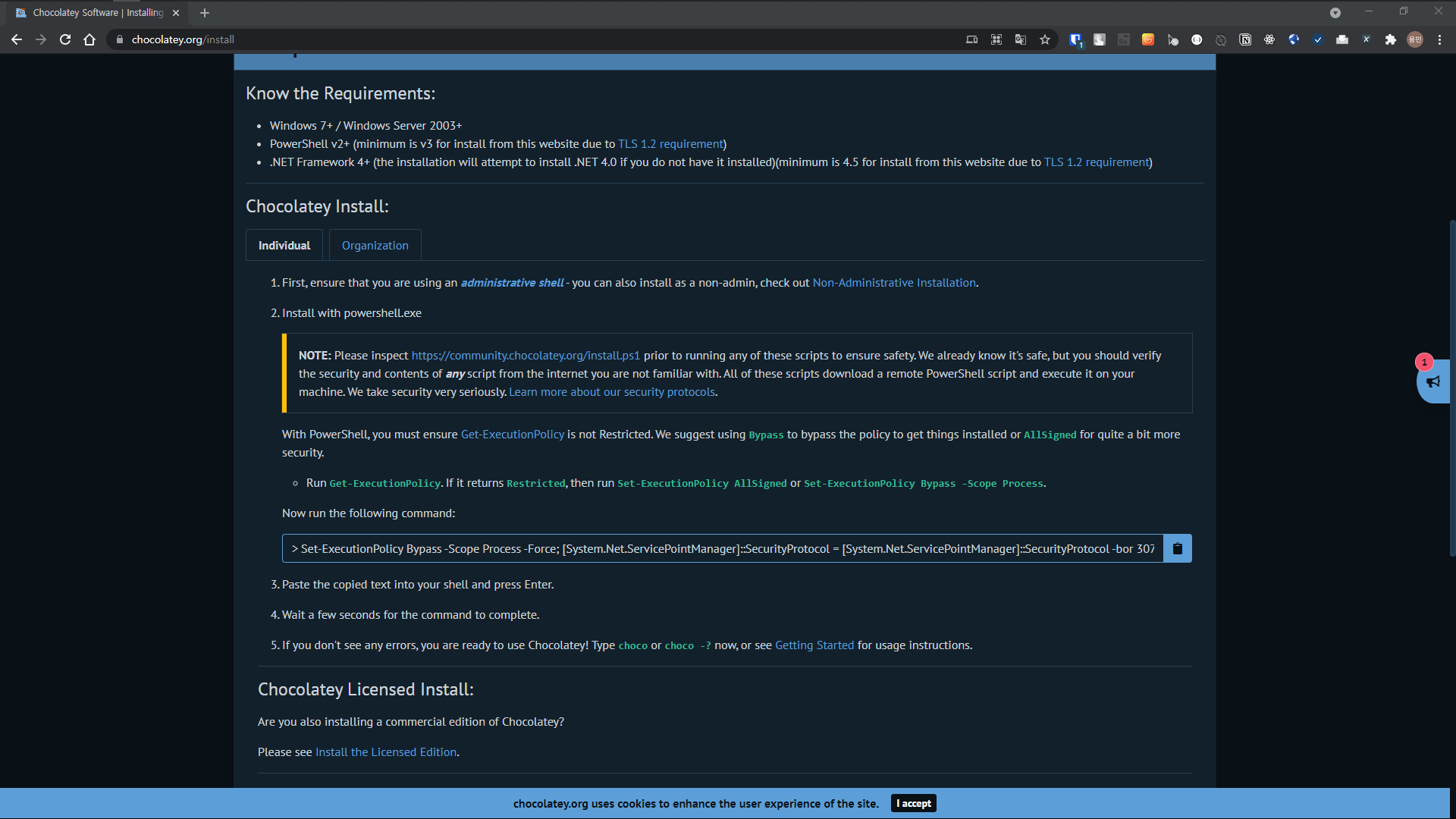The image size is (1456, 819).
Task: Open the administrative shell link
Action: [512, 283]
